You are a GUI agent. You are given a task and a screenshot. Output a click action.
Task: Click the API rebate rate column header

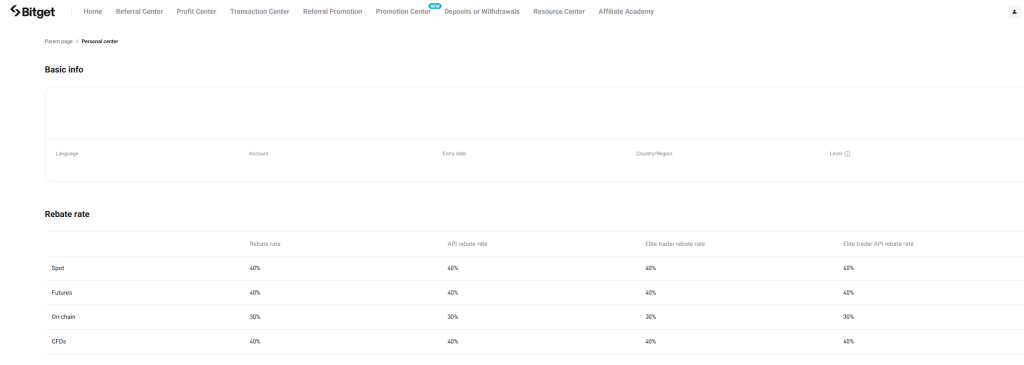coord(468,244)
